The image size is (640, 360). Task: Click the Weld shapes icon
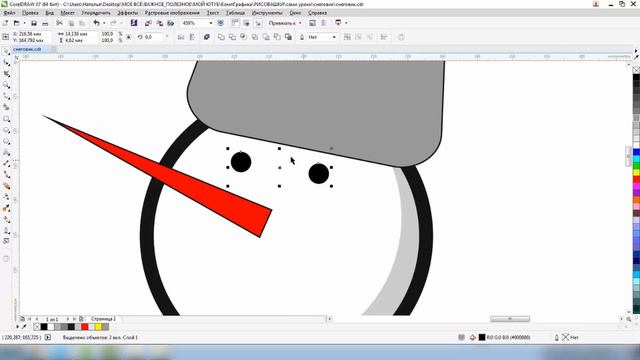point(221,37)
